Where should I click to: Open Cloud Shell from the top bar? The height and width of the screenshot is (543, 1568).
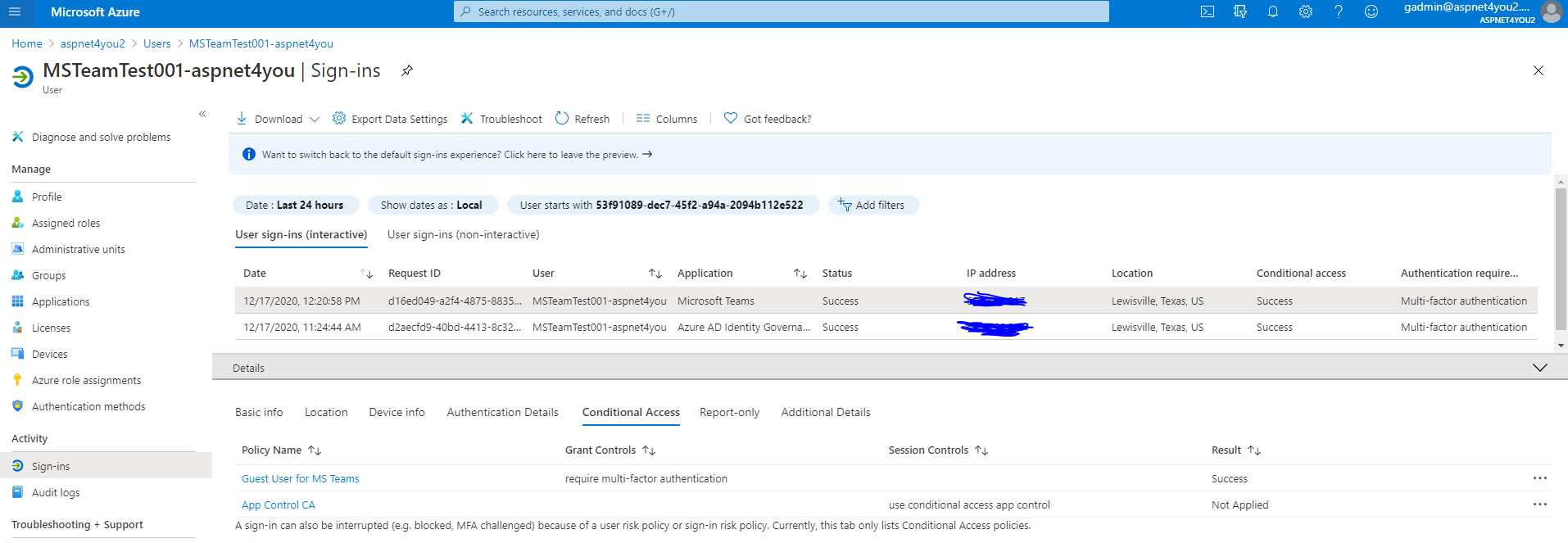point(1208,11)
